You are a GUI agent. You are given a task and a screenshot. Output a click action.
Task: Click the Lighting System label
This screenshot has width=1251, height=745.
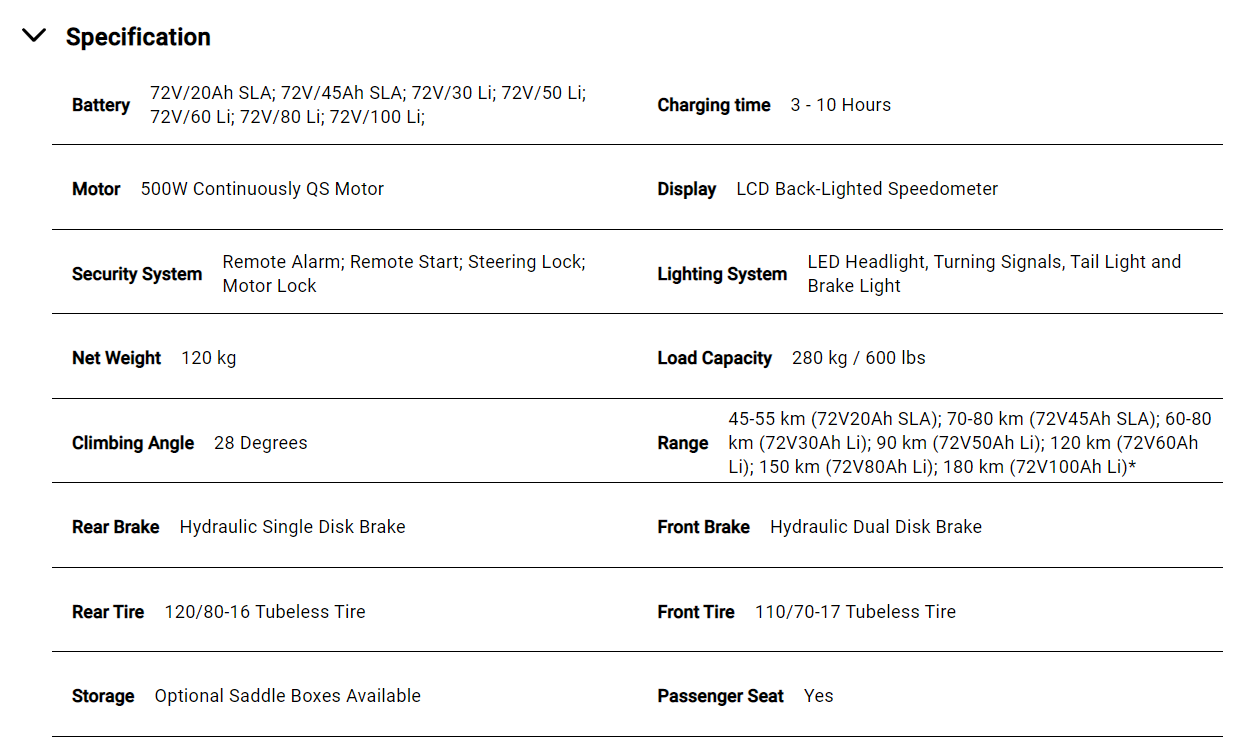click(722, 274)
